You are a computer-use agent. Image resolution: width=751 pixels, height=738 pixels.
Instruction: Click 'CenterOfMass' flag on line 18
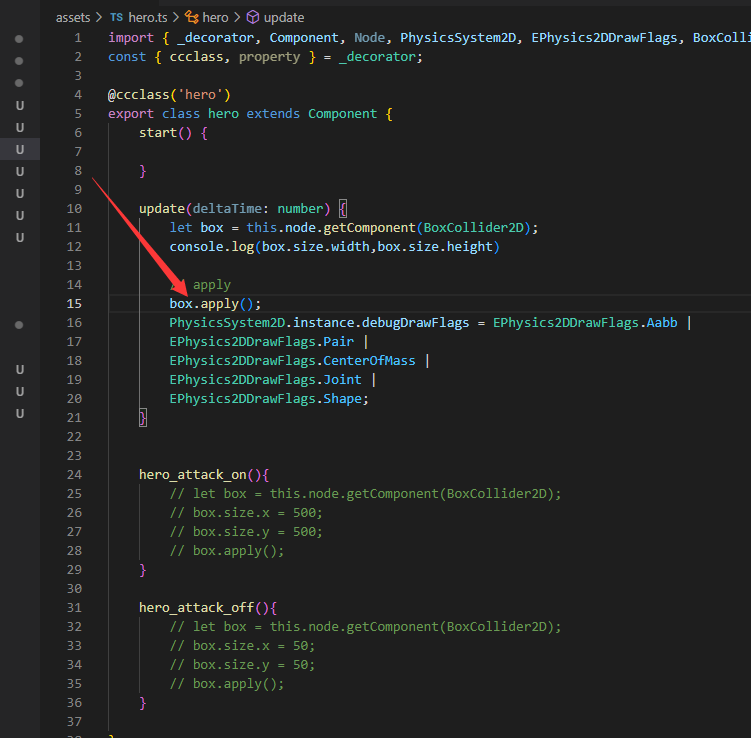pos(369,361)
